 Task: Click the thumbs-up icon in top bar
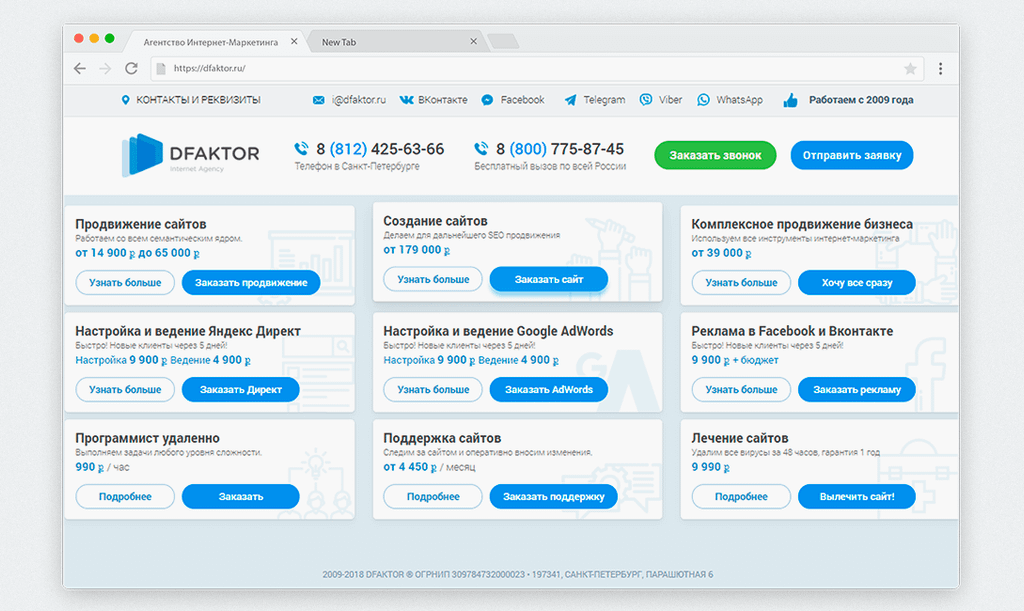[x=791, y=100]
